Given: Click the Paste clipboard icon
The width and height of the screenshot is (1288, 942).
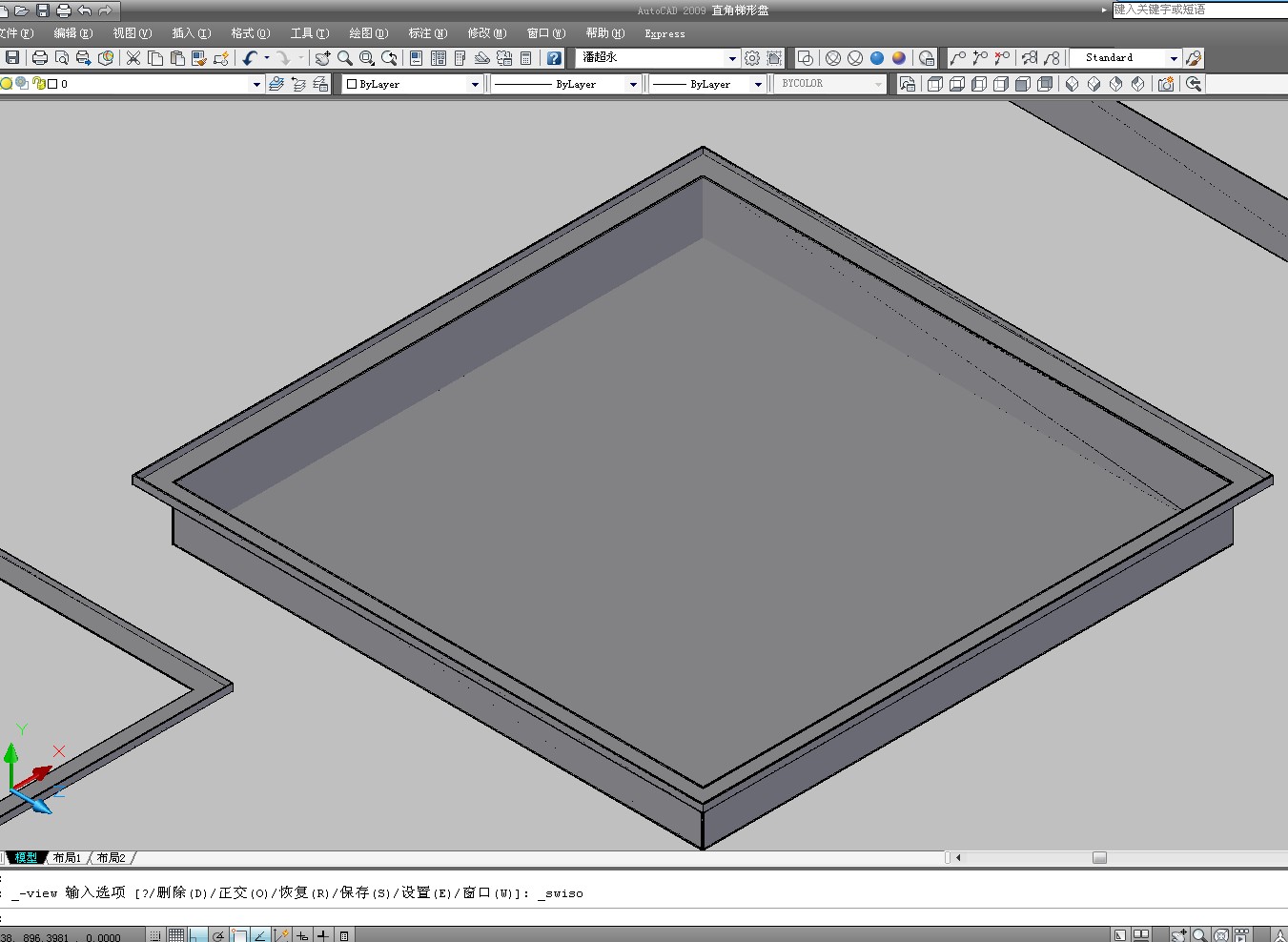Looking at the screenshot, I should coord(177,58).
